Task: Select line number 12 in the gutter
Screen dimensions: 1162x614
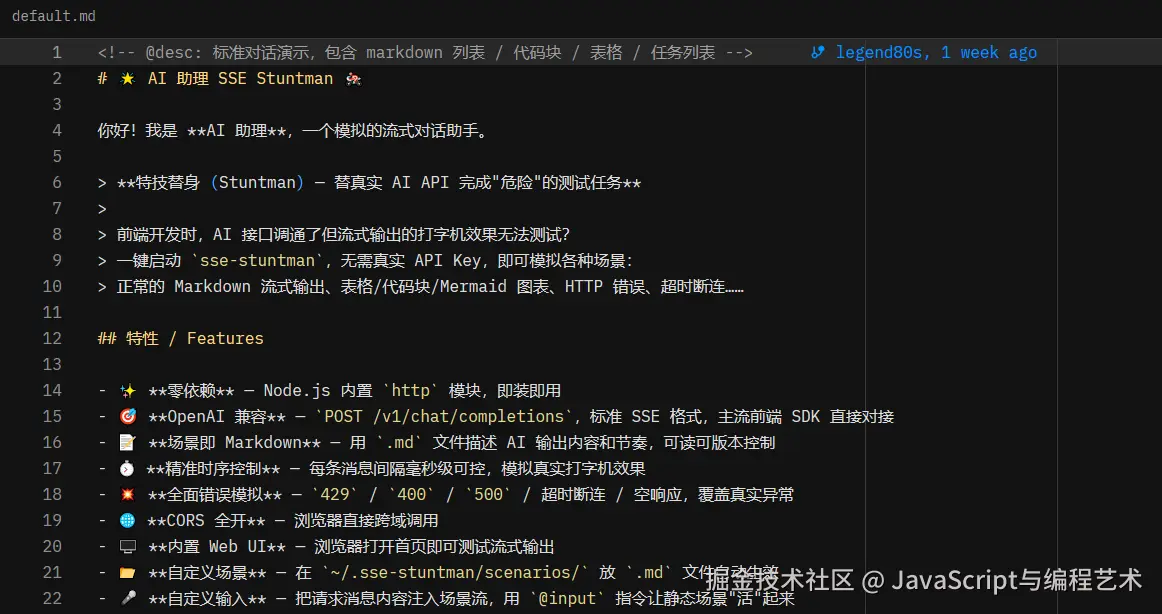Action: (53, 338)
